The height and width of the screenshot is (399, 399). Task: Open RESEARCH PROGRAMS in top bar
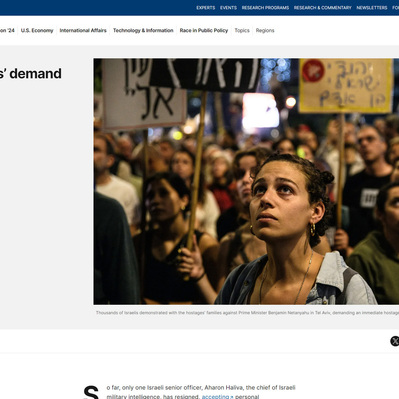coord(265,8)
